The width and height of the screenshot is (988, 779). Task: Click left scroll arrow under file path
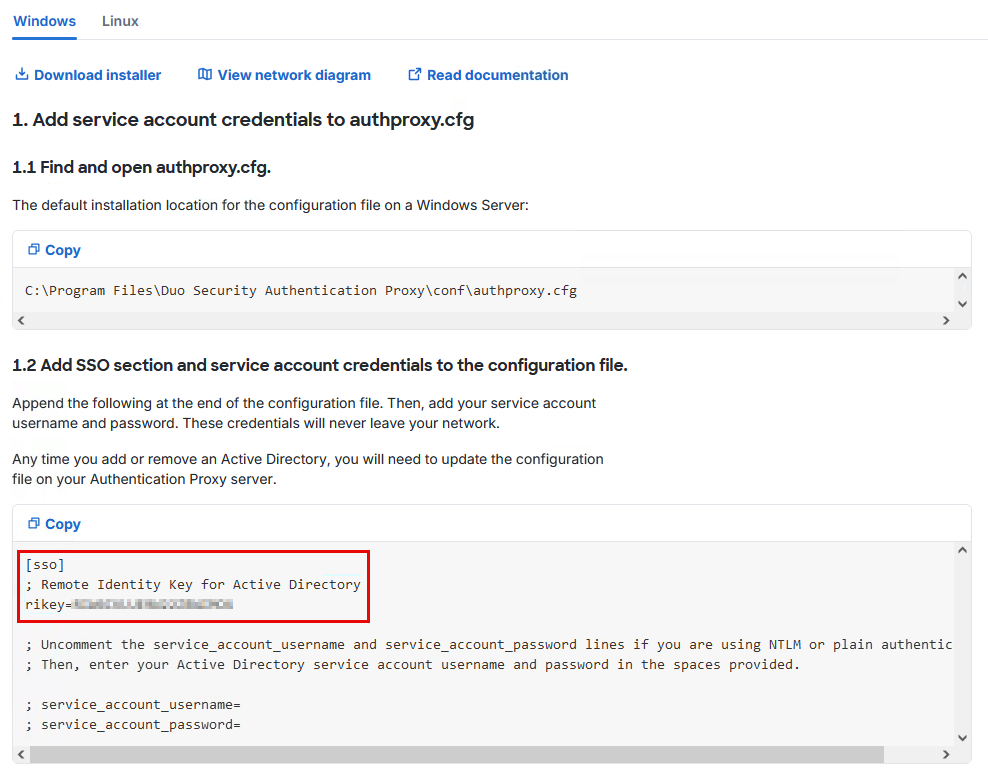coord(21,321)
